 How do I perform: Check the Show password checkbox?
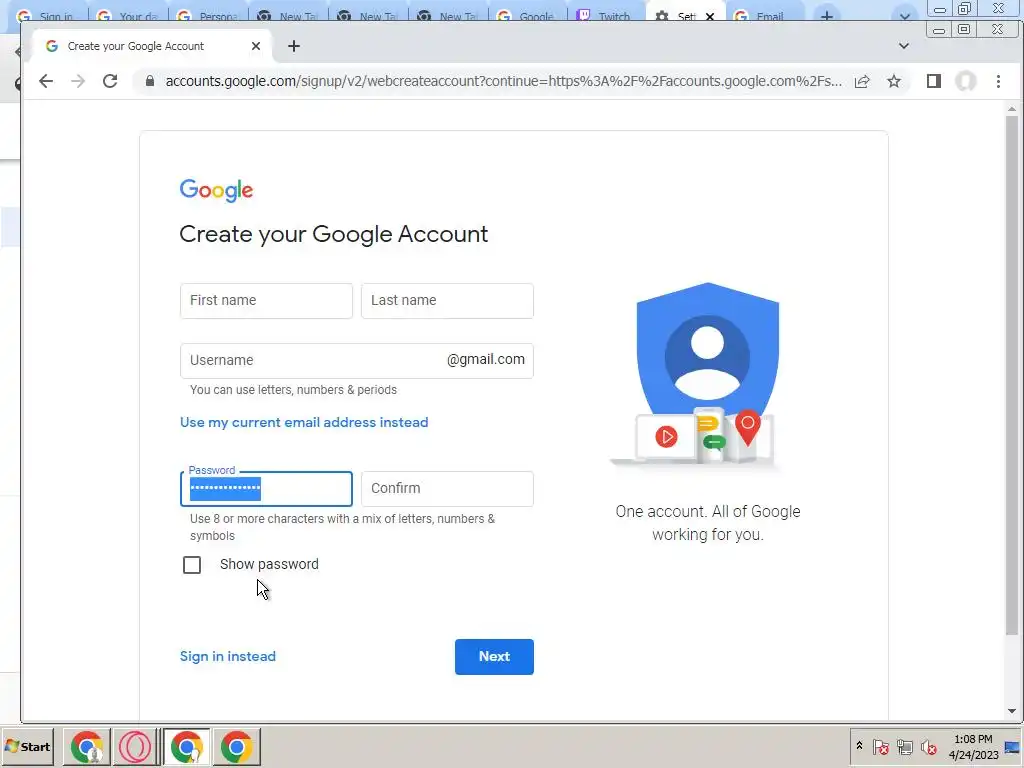click(x=192, y=565)
